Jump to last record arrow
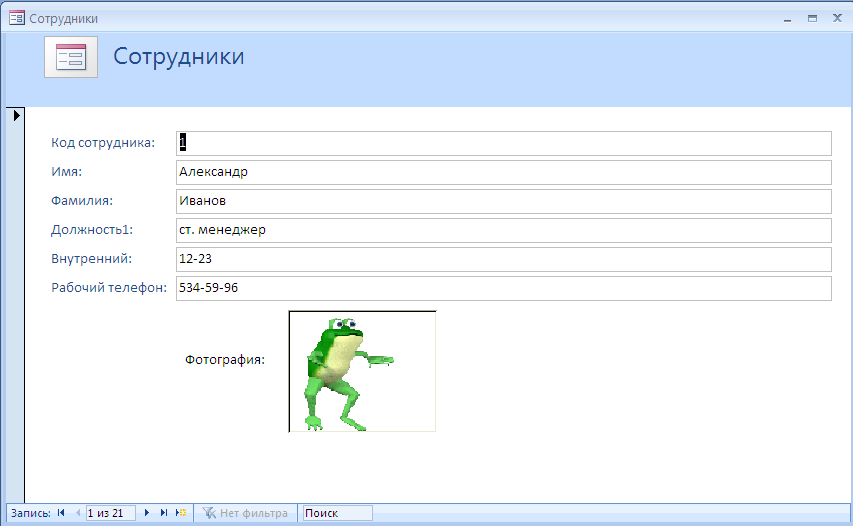853x526 pixels. click(163, 513)
